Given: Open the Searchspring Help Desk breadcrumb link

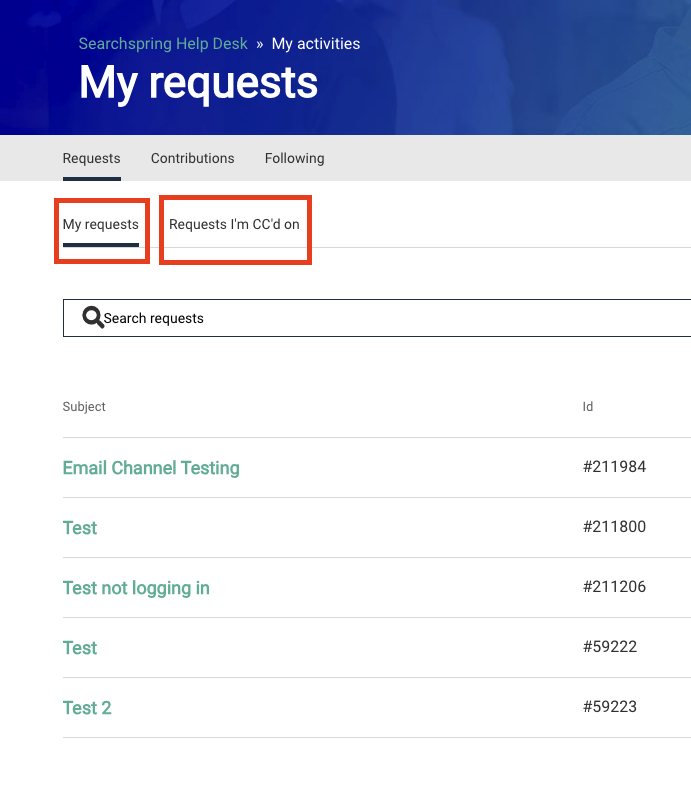Looking at the screenshot, I should (163, 44).
